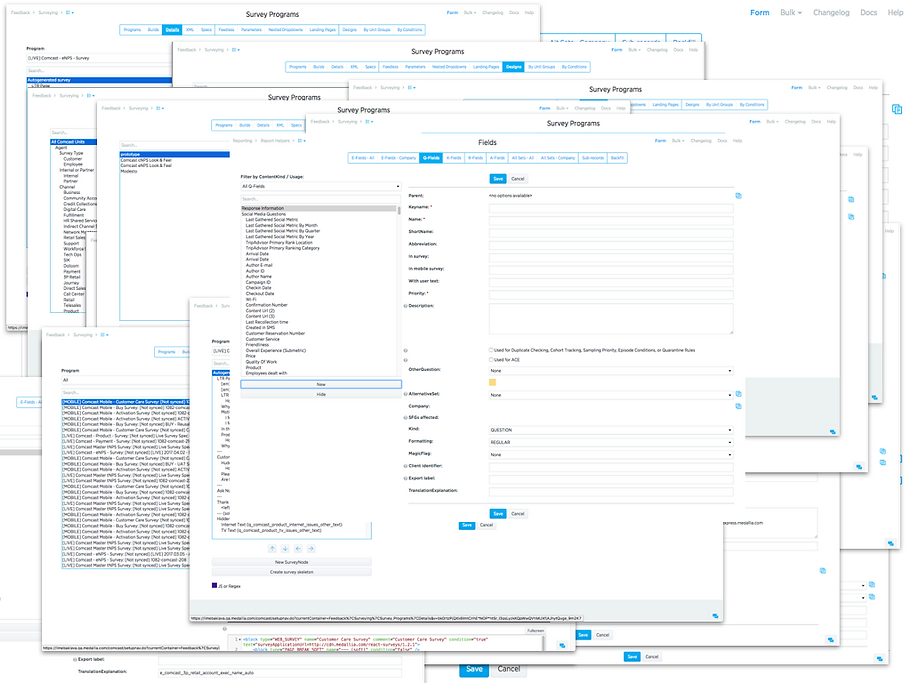Click the large Cancel button at the bottom
Screen dimensions: 910x683
click(508, 668)
